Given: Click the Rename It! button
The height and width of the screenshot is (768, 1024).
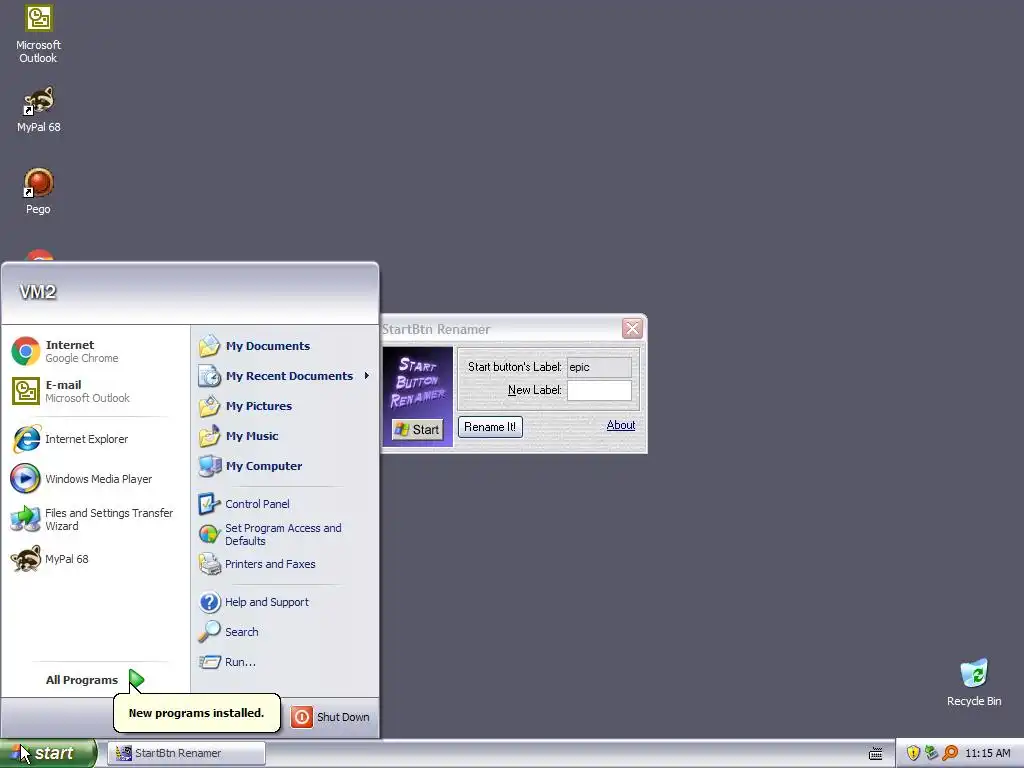Looking at the screenshot, I should 490,427.
